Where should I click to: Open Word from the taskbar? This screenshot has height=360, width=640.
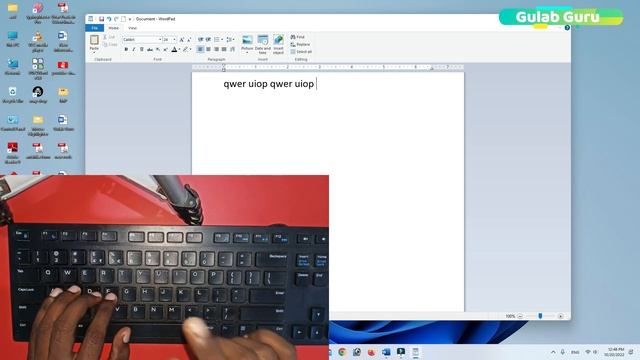[386, 352]
